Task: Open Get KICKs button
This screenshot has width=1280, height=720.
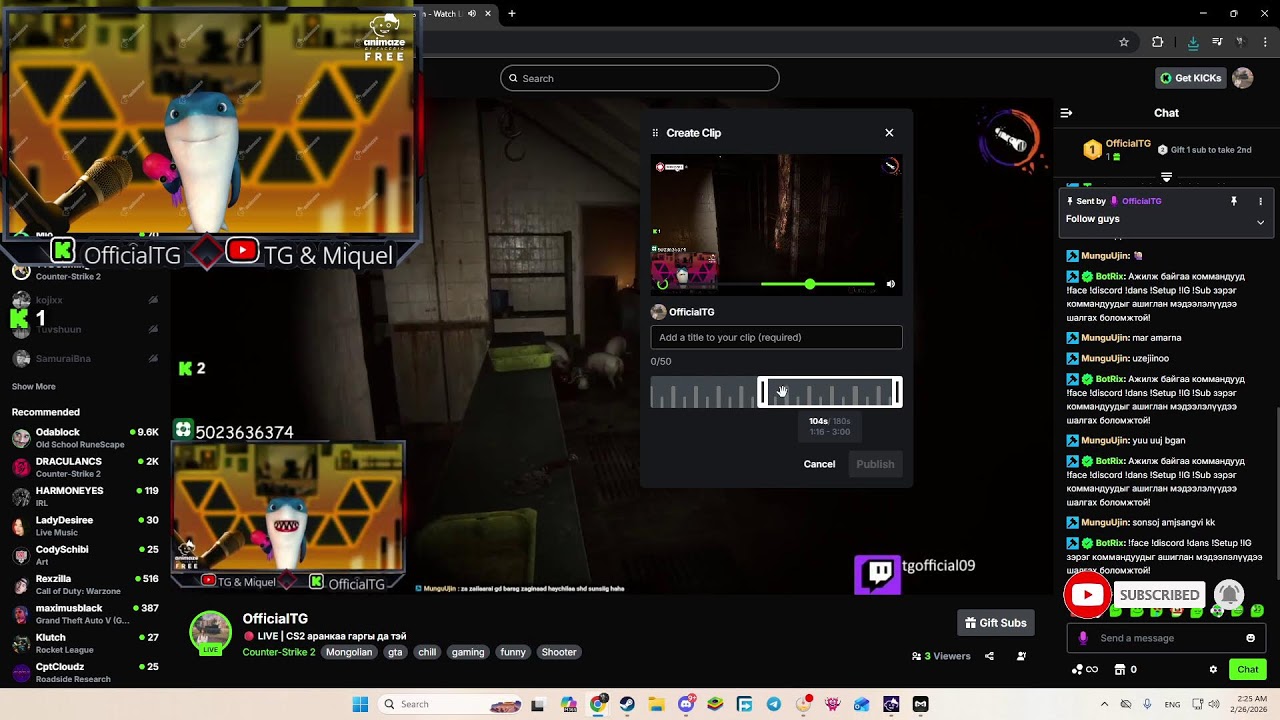Action: [x=1190, y=78]
